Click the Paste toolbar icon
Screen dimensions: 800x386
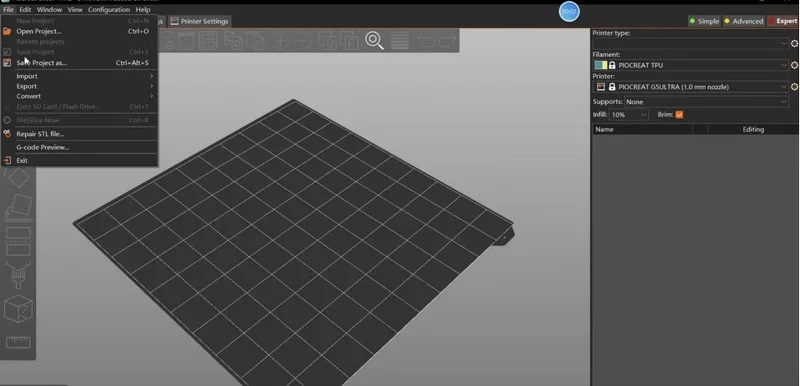[255, 41]
